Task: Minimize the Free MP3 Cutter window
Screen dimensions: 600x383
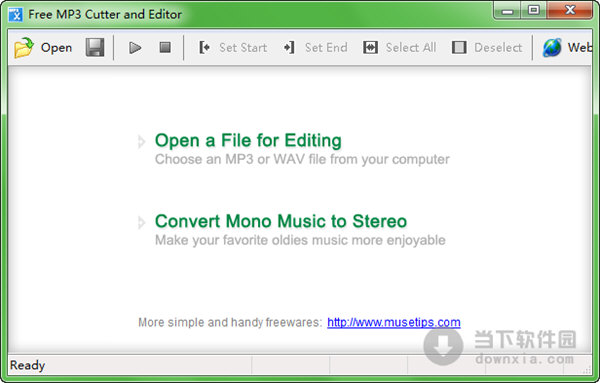Action: click(x=507, y=10)
